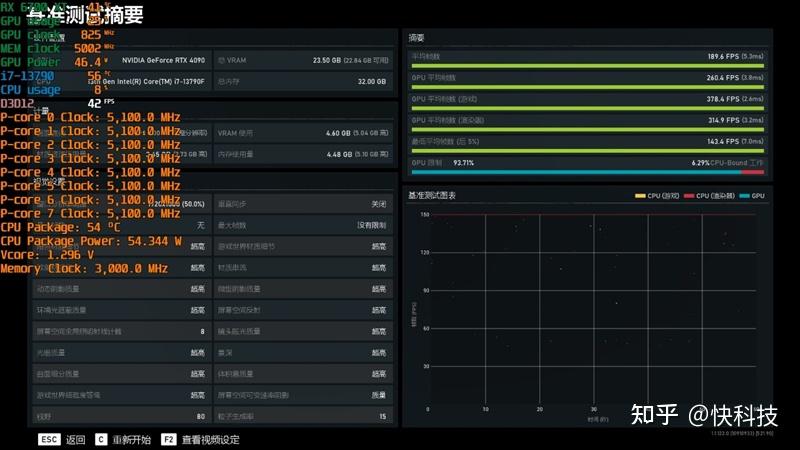Click the settings value 15 in the bottom row
800x450 pixels.
[x=383, y=417]
